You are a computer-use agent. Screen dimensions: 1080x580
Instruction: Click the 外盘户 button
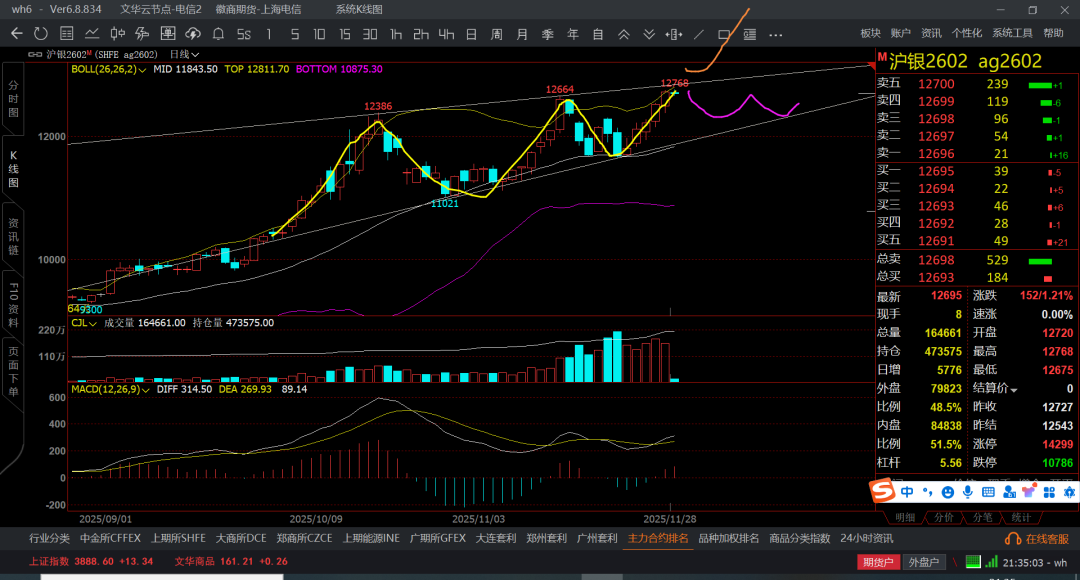(x=923, y=562)
